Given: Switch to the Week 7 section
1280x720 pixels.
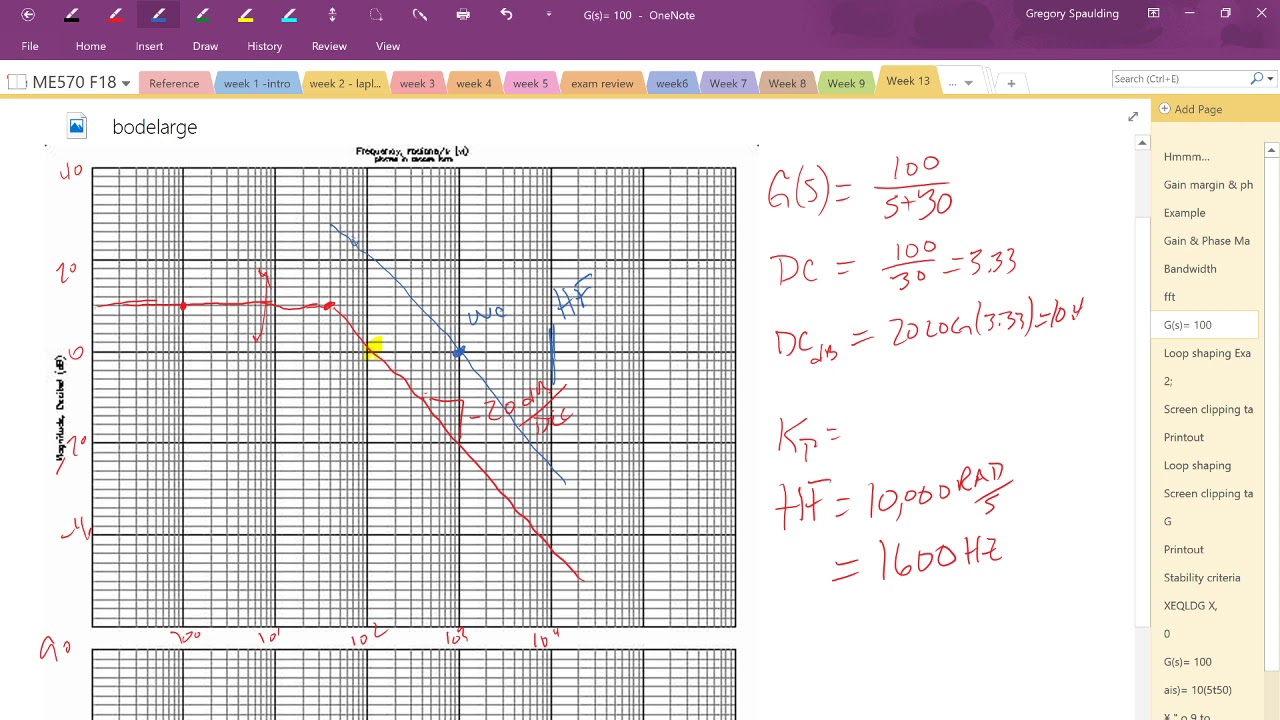Looking at the screenshot, I should 728,84.
